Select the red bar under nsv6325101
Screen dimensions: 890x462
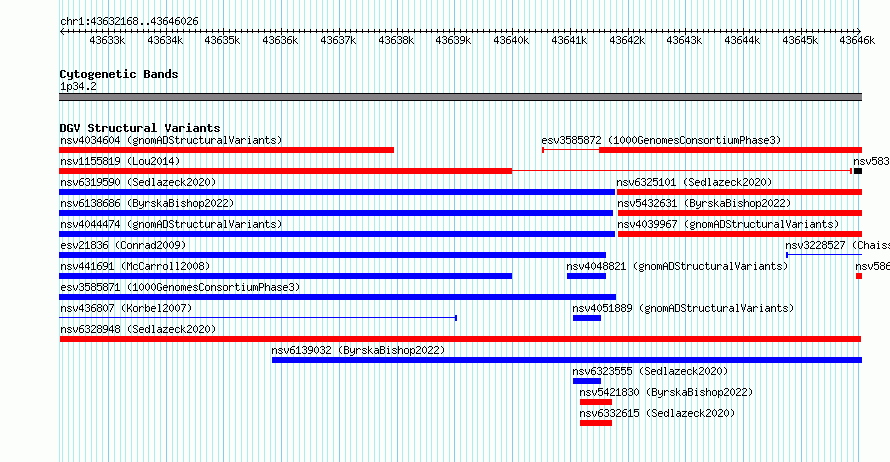[739, 192]
